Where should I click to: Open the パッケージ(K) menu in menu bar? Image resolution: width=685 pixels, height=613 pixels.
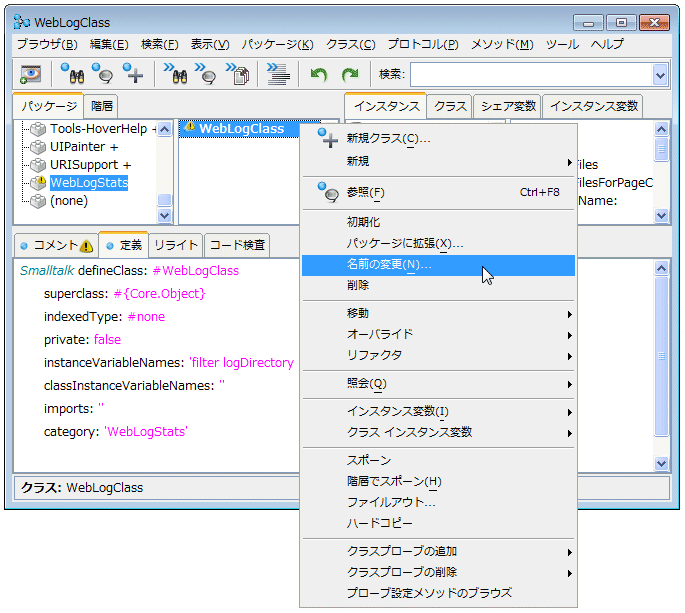pyautogui.click(x=277, y=44)
